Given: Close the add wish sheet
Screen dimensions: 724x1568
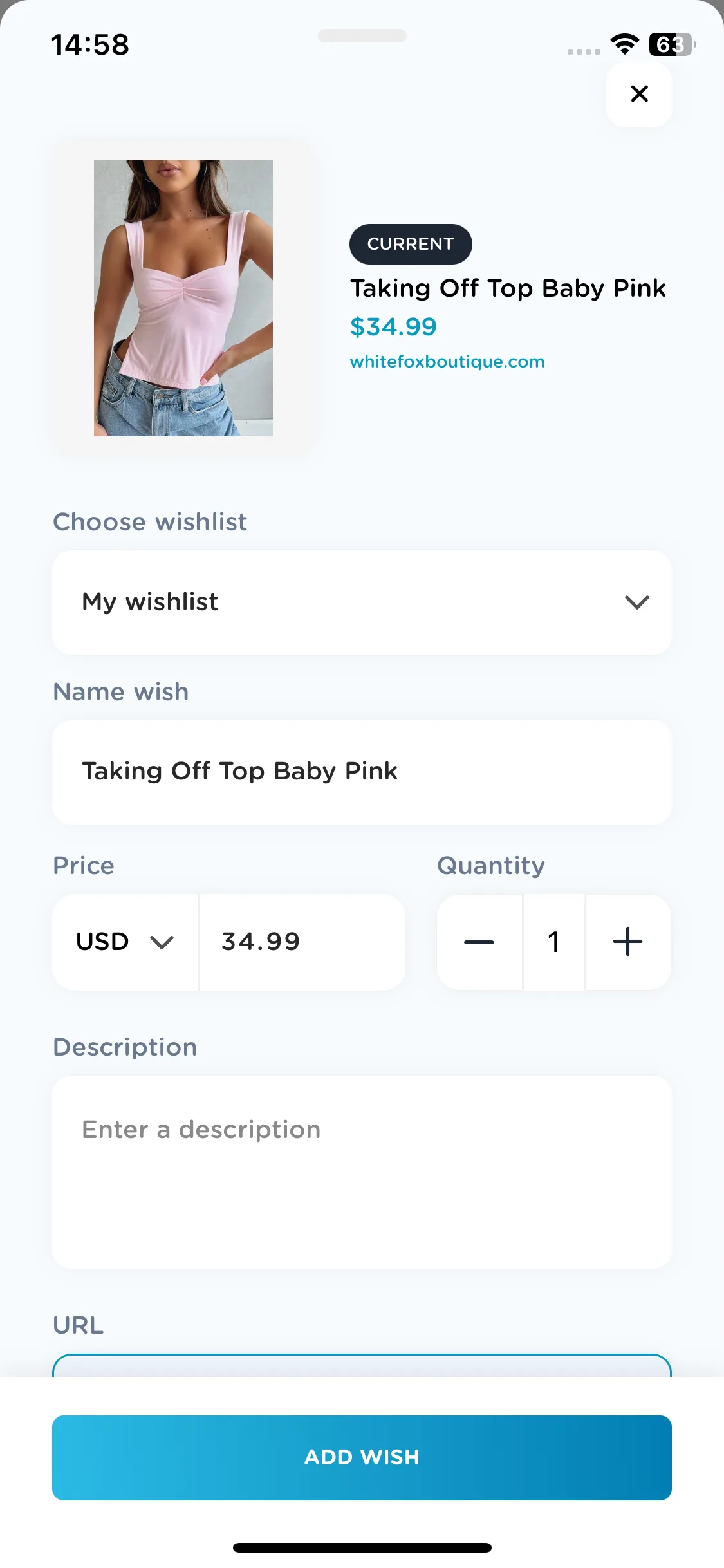Looking at the screenshot, I should coord(638,94).
